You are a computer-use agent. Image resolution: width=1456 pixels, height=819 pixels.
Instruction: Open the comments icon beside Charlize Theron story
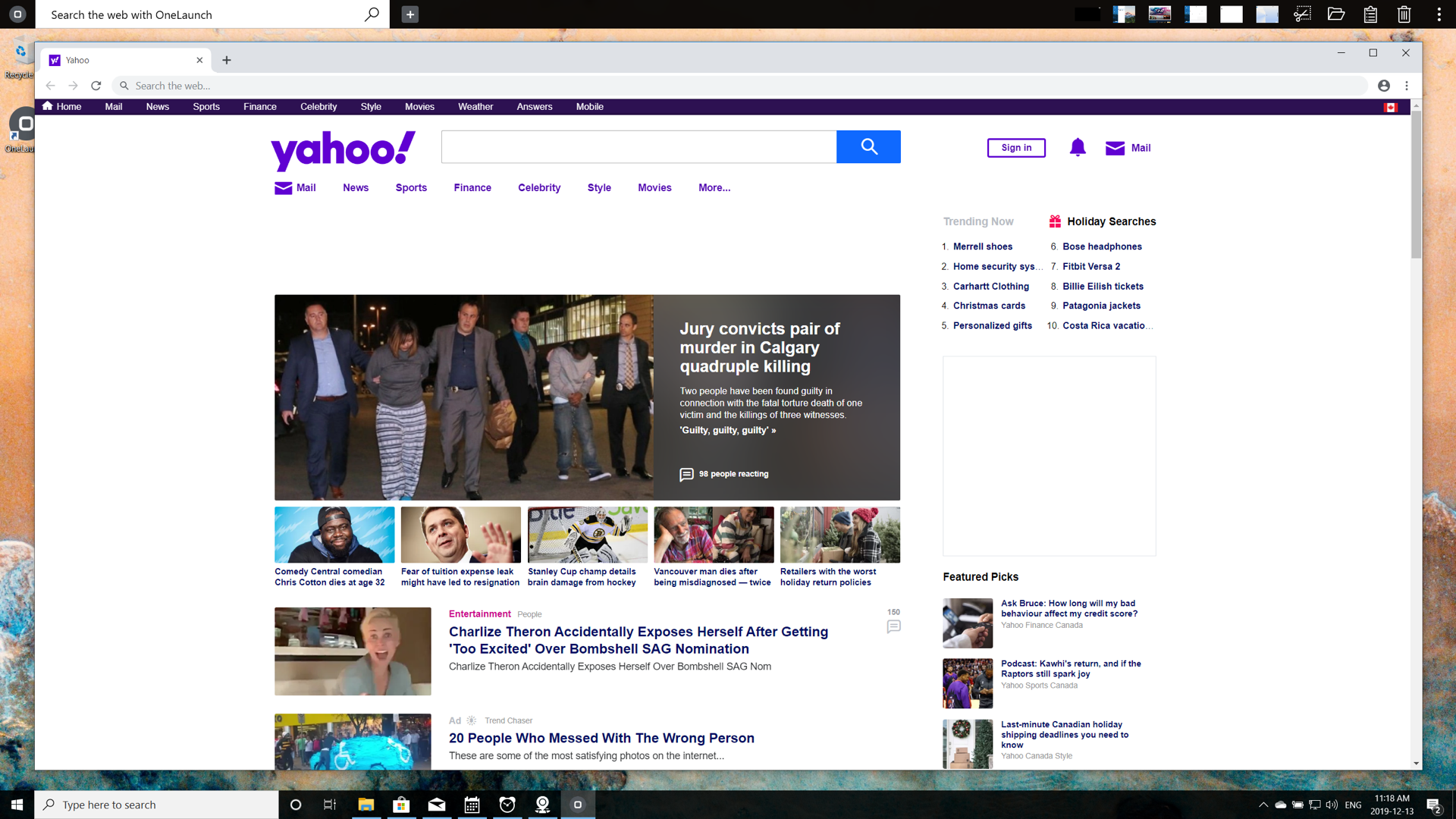point(893,626)
